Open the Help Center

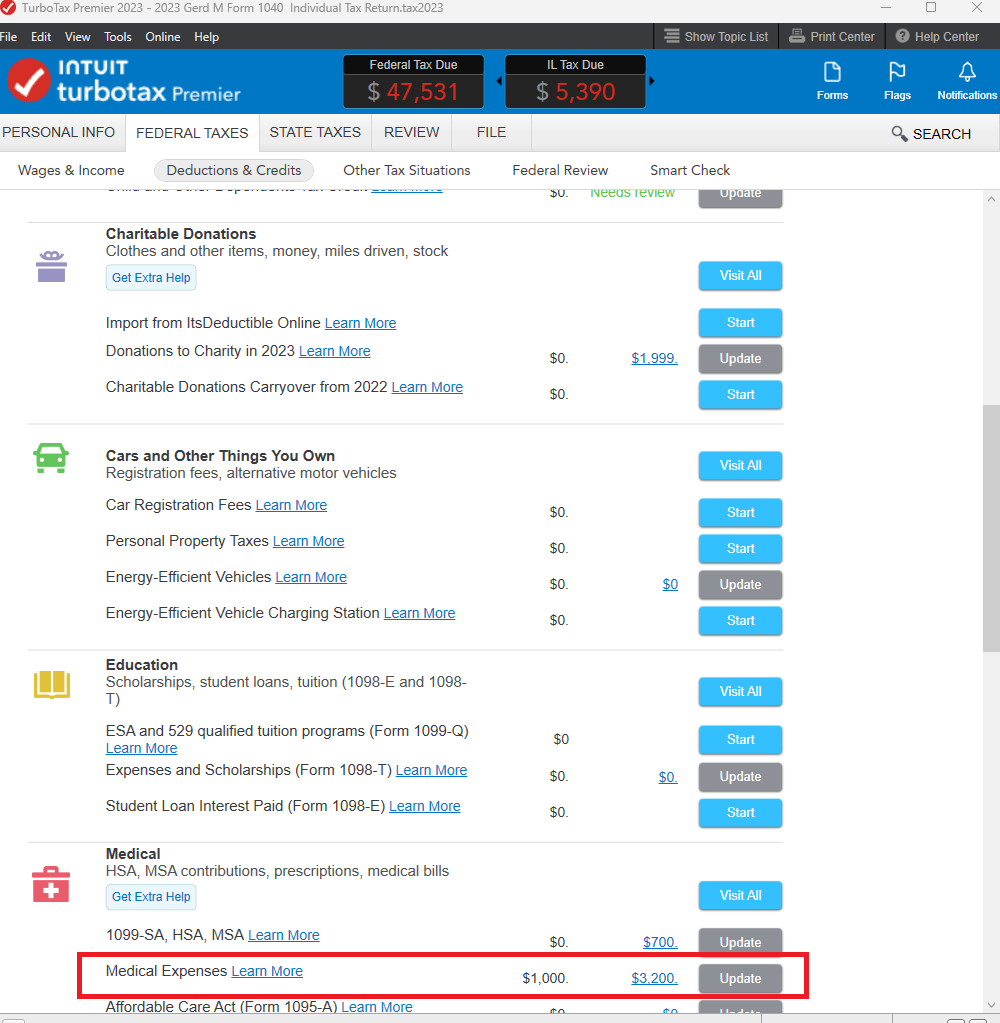(x=937, y=37)
